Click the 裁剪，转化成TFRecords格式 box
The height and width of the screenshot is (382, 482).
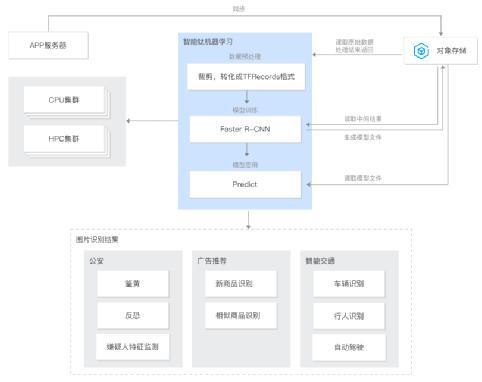246,77
